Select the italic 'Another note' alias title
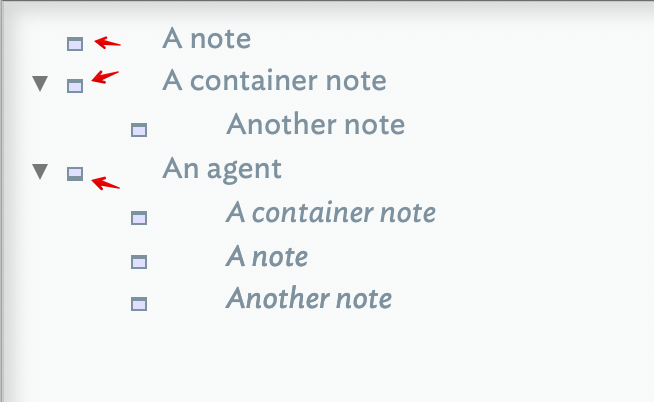The image size is (654, 402). click(308, 299)
